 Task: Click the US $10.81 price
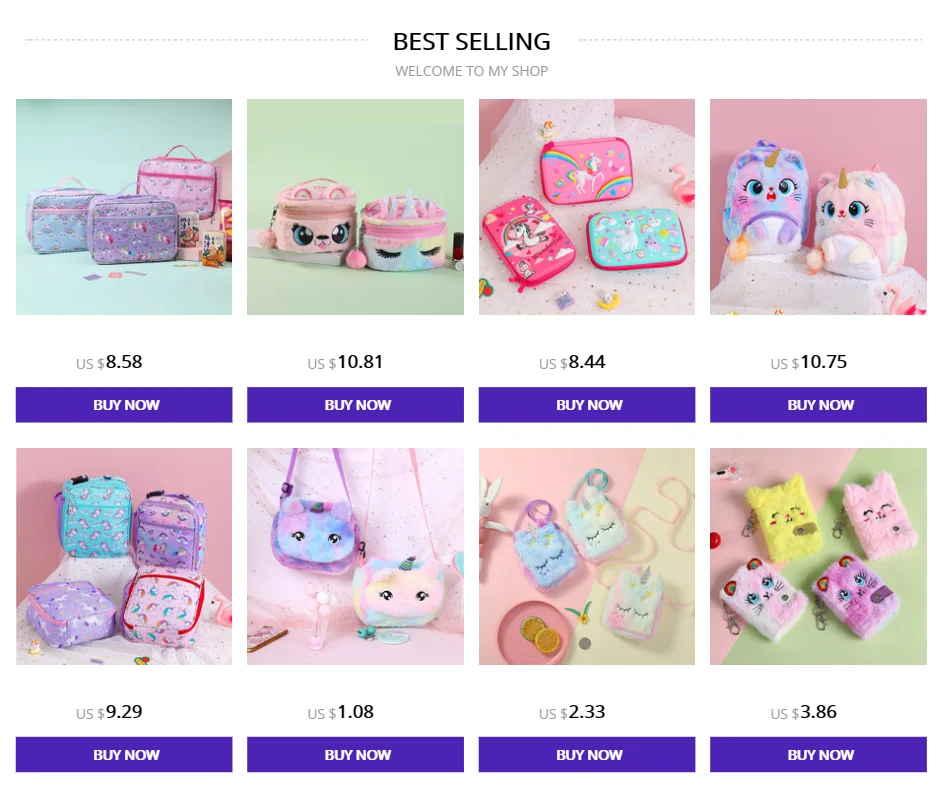[x=345, y=362]
